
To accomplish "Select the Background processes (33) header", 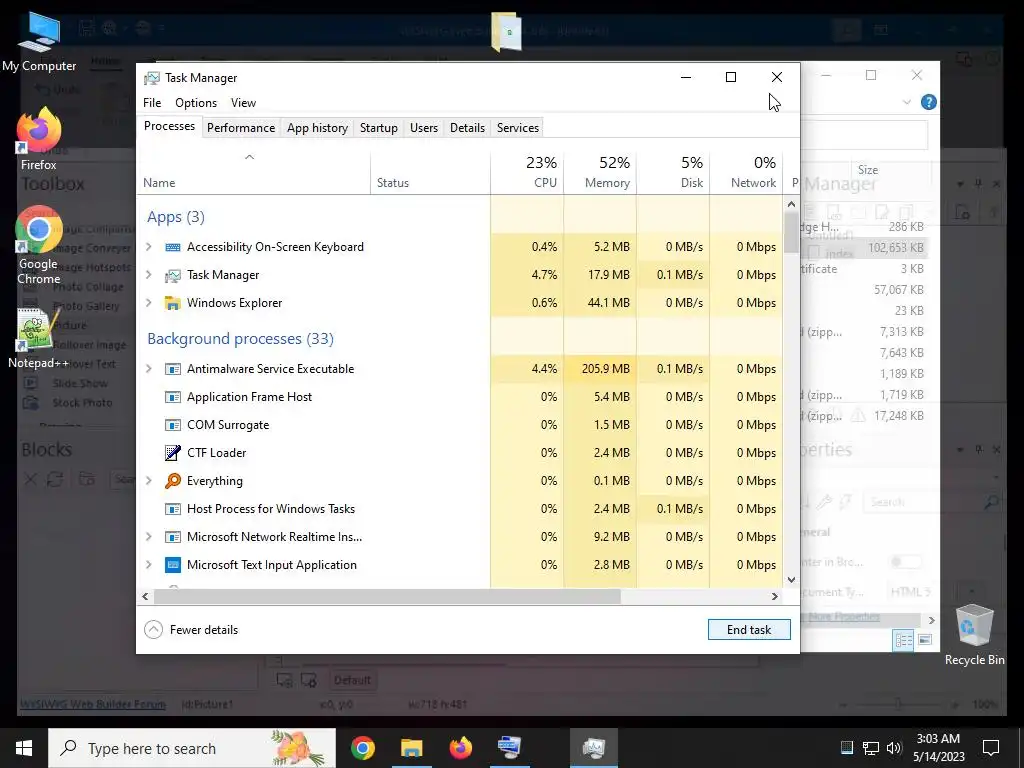I will click(240, 339).
